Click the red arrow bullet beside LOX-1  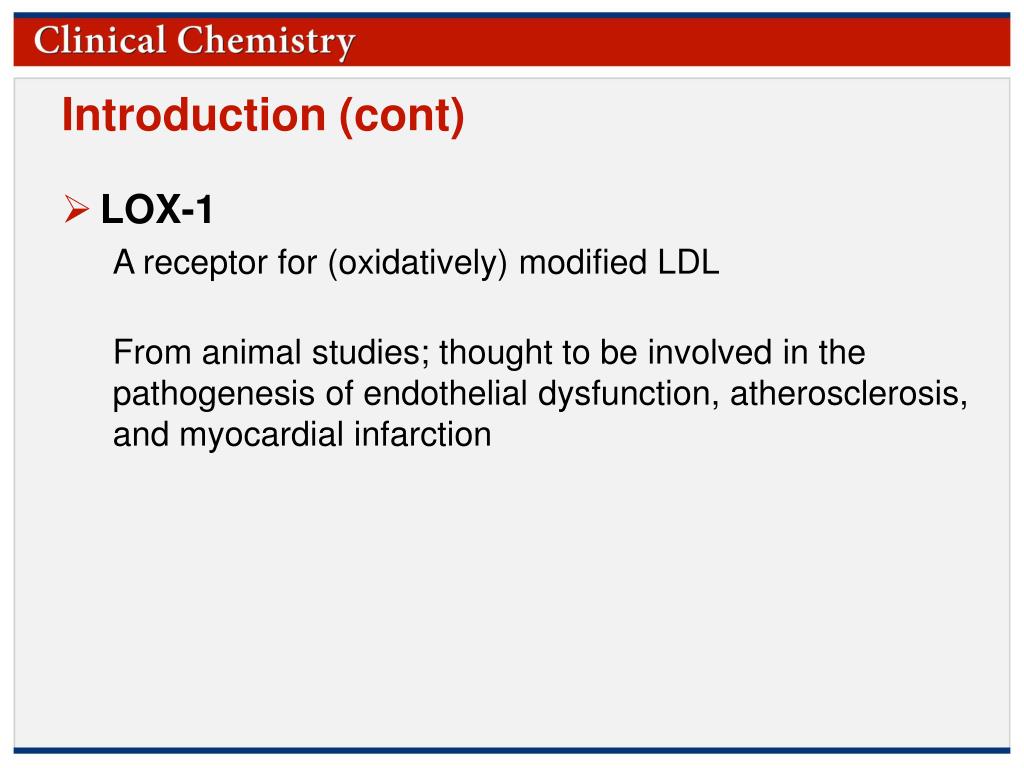76,209
